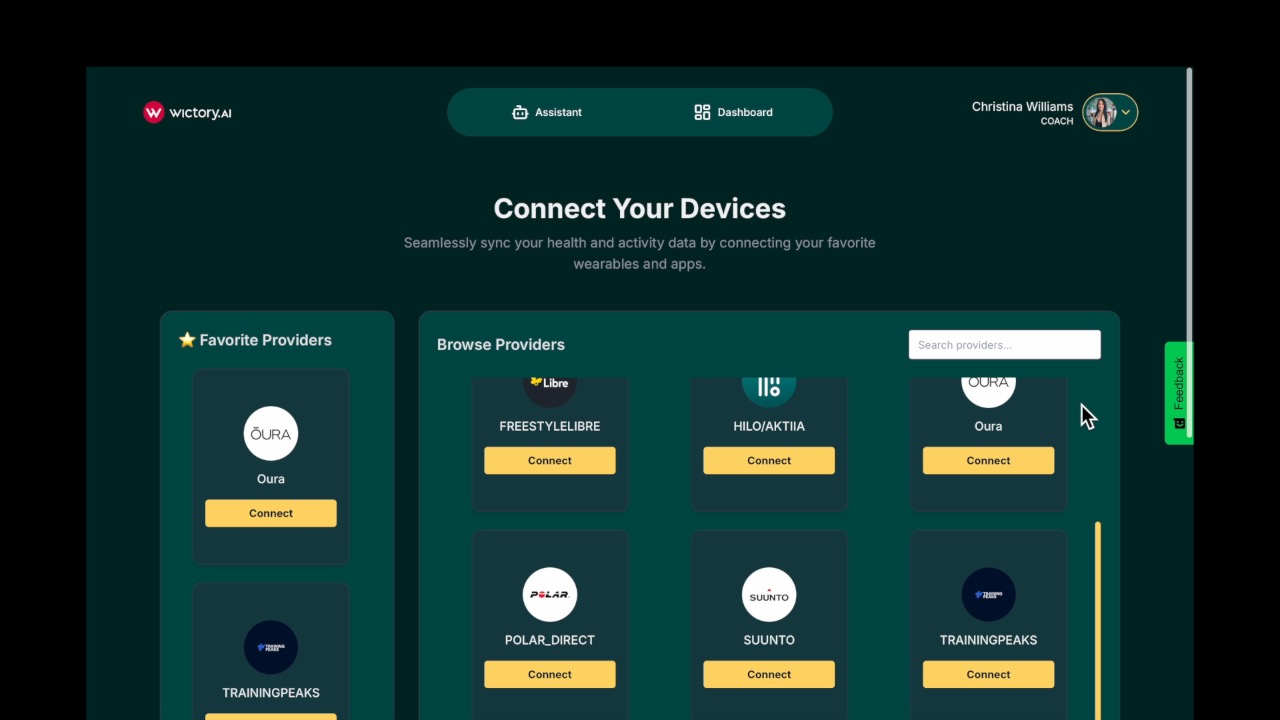Click the SUUNTO provider name
Image resolution: width=1280 pixels, height=720 pixels.
(x=769, y=640)
